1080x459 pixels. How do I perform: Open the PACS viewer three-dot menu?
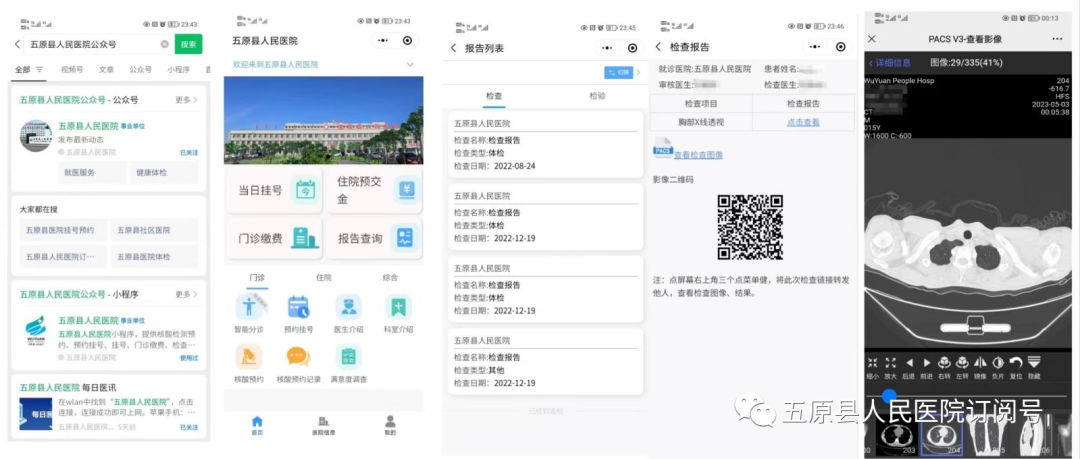pyautogui.click(x=1057, y=39)
